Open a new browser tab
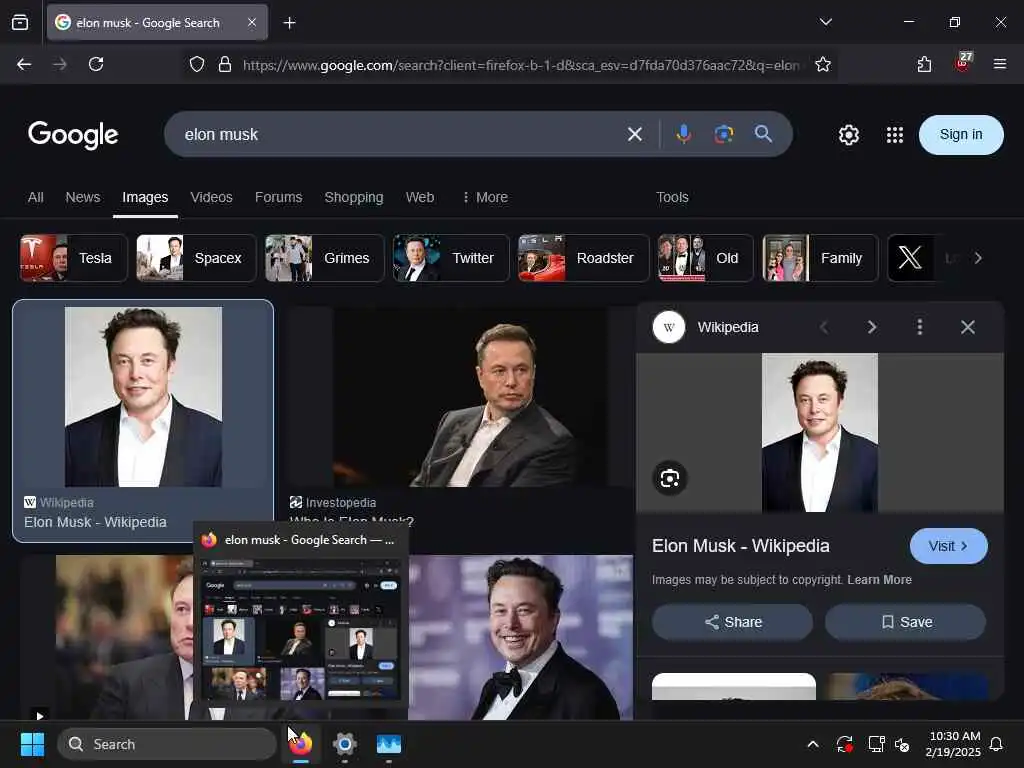The height and width of the screenshot is (768, 1024). point(289,23)
